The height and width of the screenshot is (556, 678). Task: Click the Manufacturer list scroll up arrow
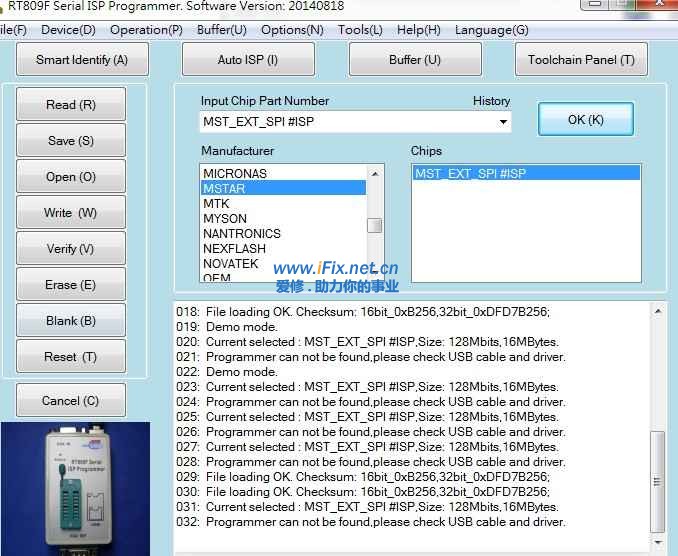375,174
